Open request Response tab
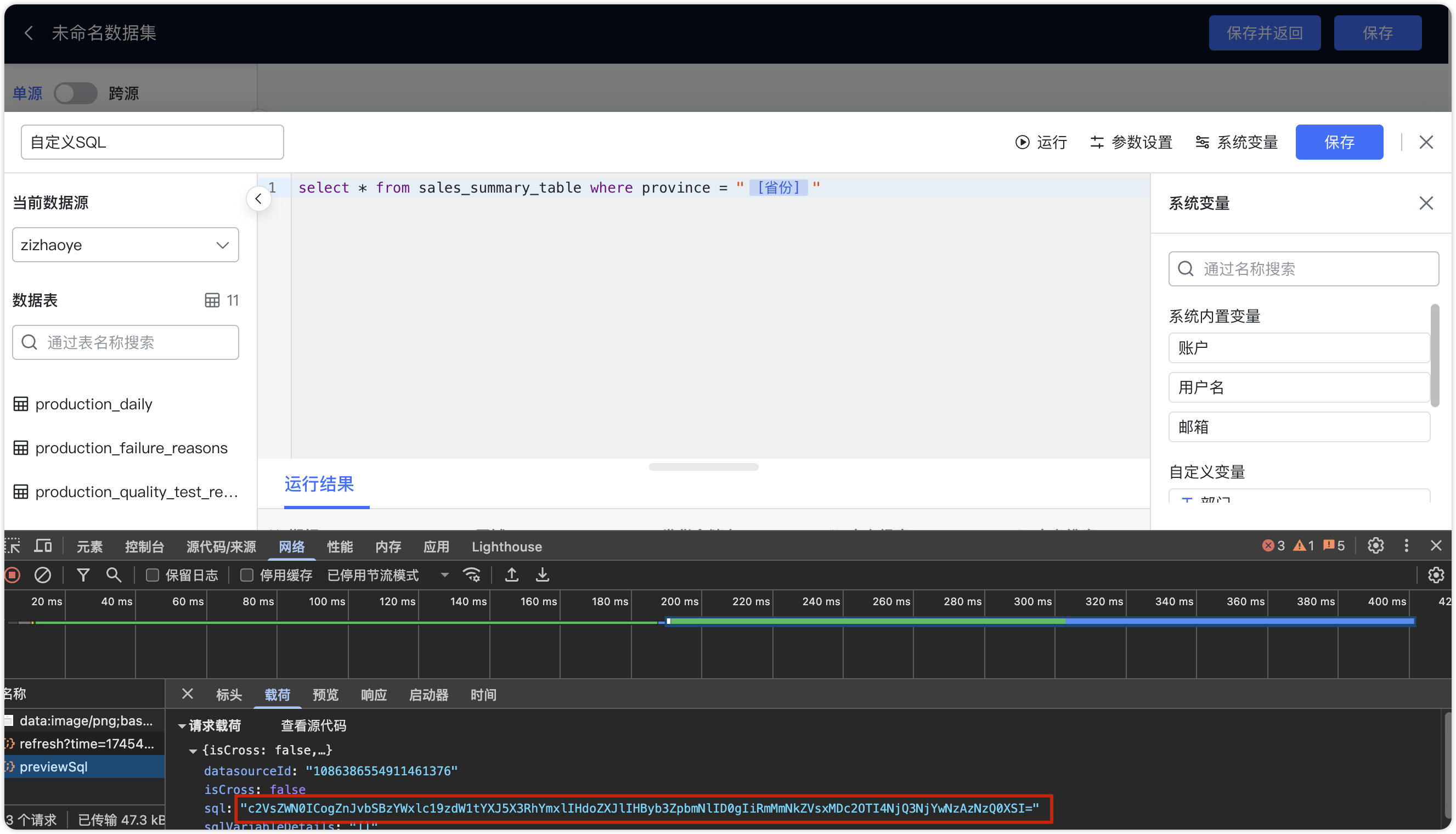The height and width of the screenshot is (834, 1456). click(374, 695)
